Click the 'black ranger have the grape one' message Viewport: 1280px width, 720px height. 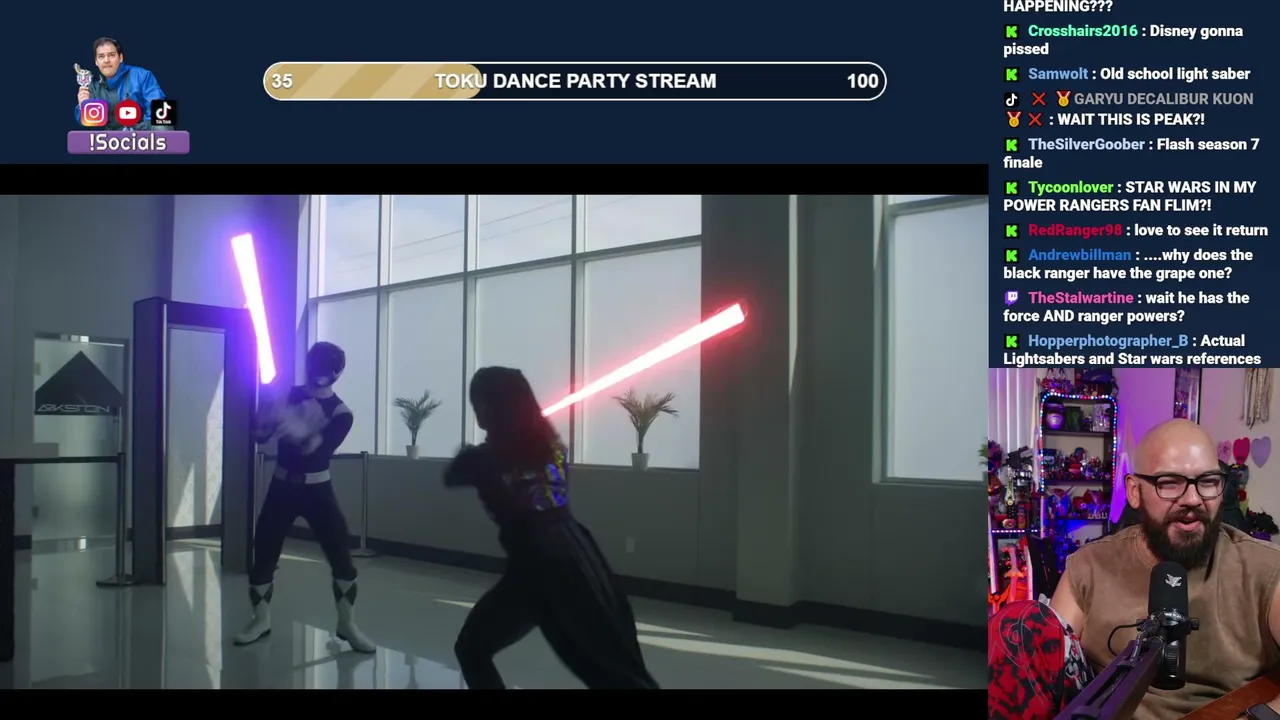pos(1128,264)
